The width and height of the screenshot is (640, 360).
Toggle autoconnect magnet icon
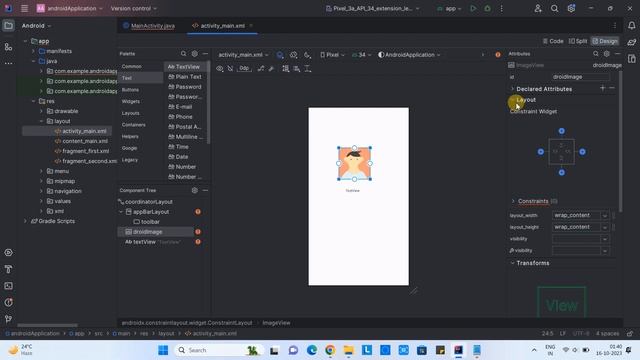point(230,69)
